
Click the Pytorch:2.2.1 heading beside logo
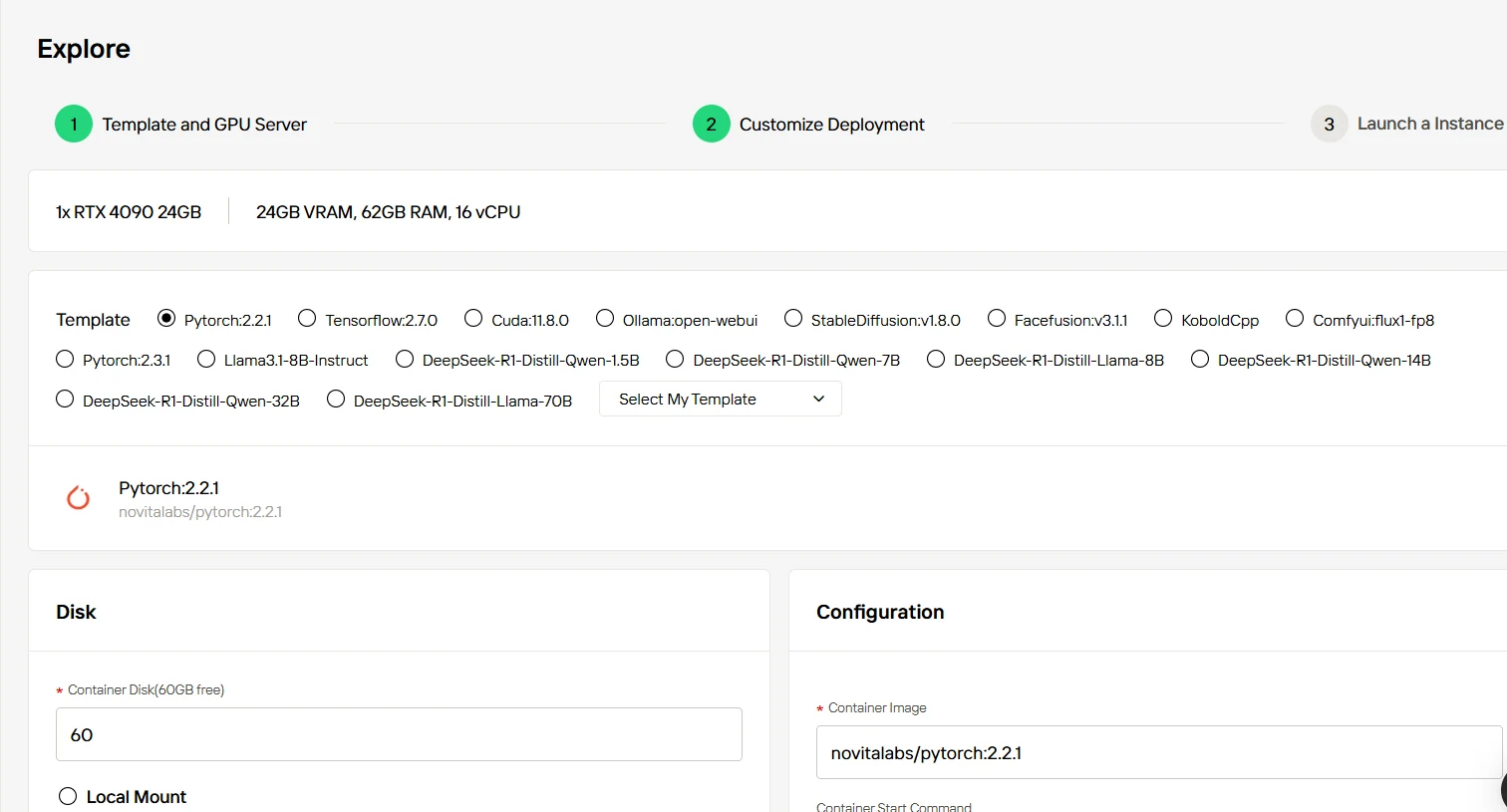pos(168,488)
